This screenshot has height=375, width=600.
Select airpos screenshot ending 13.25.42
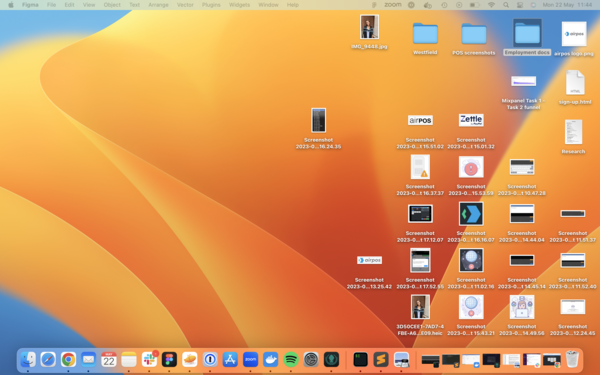pos(369,272)
